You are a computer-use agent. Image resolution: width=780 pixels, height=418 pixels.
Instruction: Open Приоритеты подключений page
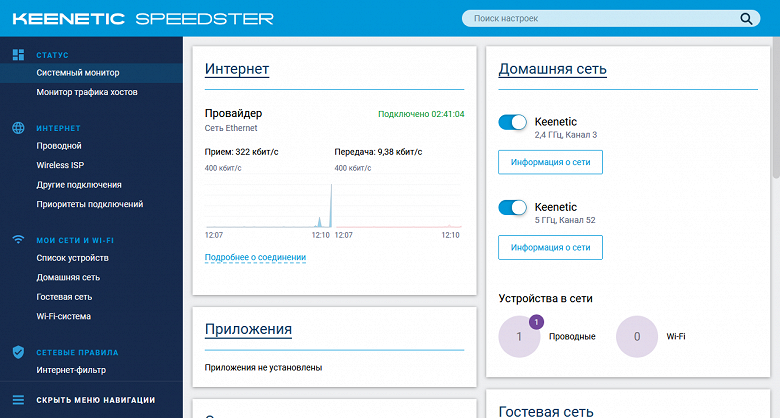tap(90, 204)
